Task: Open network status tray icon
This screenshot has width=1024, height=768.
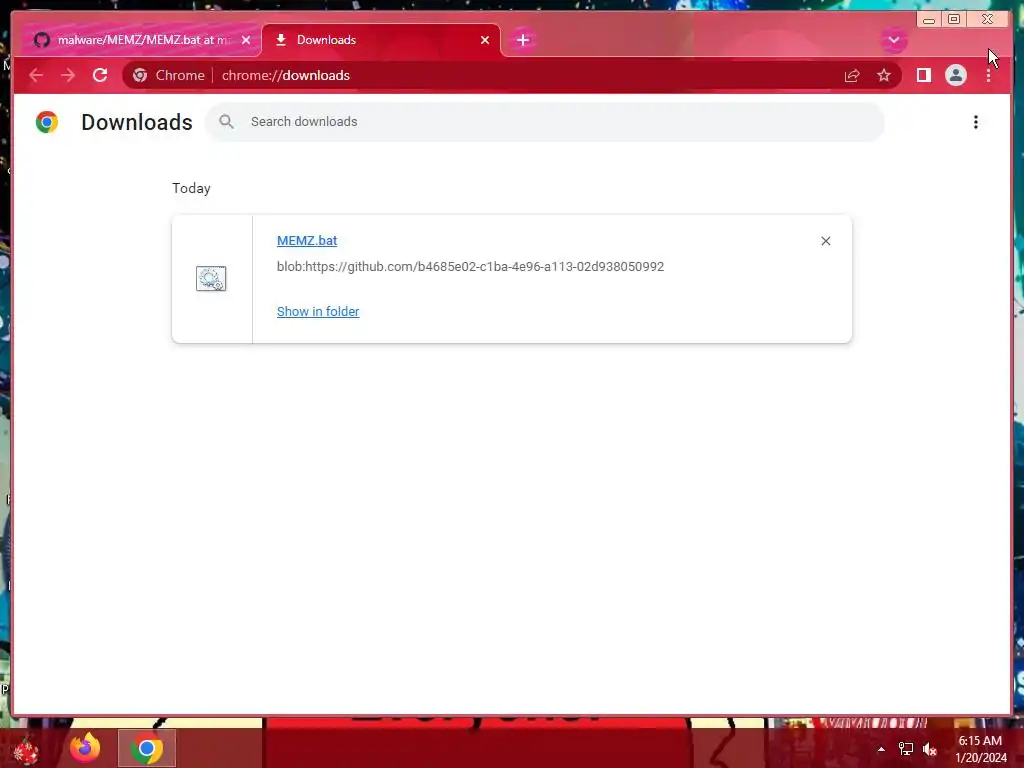Action: click(x=906, y=749)
